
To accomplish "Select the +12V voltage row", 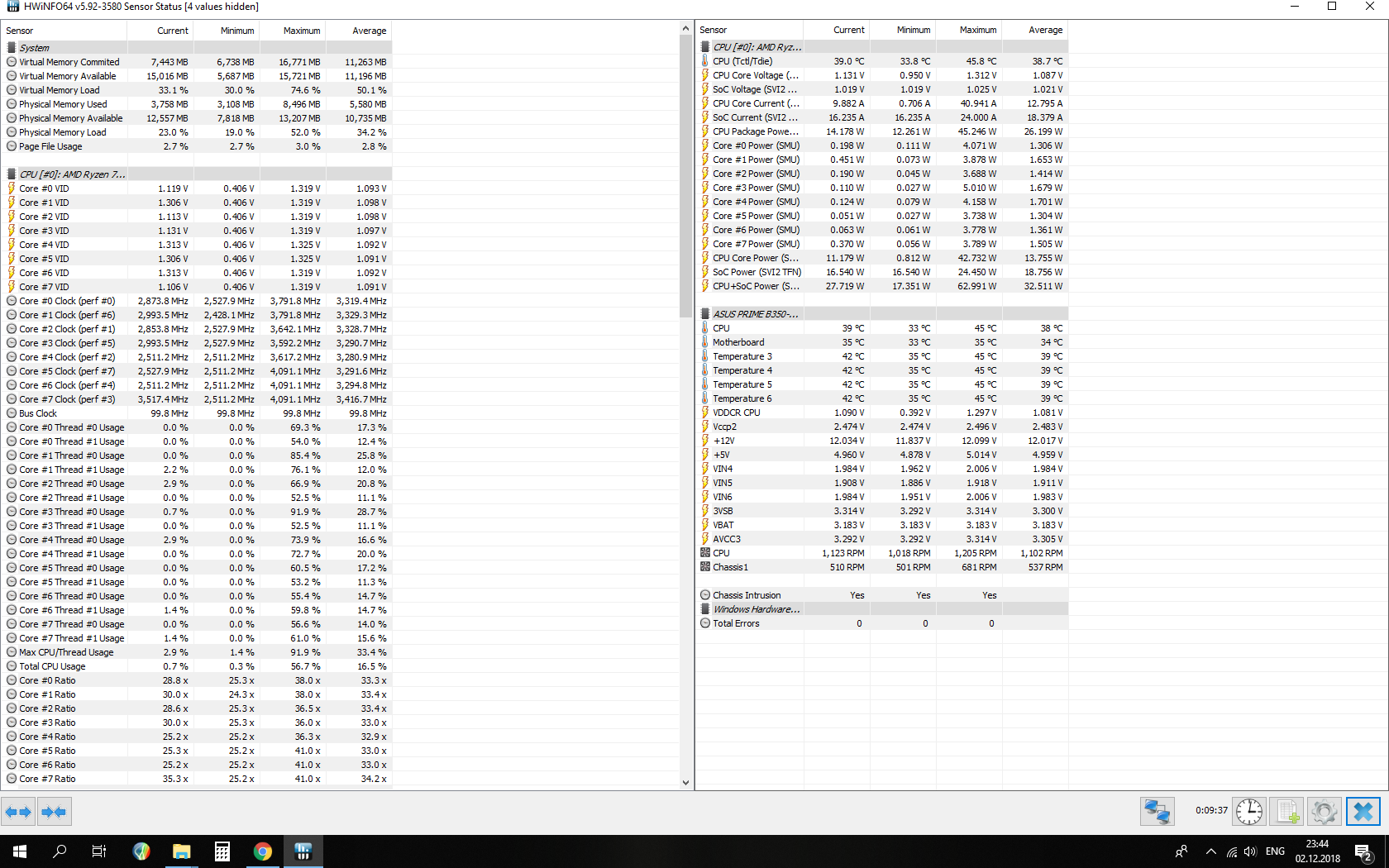I will (x=882, y=441).
